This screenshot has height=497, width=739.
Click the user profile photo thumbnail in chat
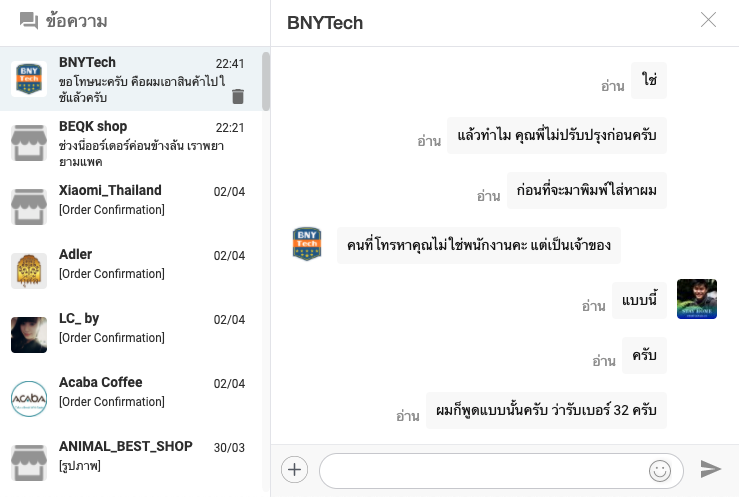point(696,299)
